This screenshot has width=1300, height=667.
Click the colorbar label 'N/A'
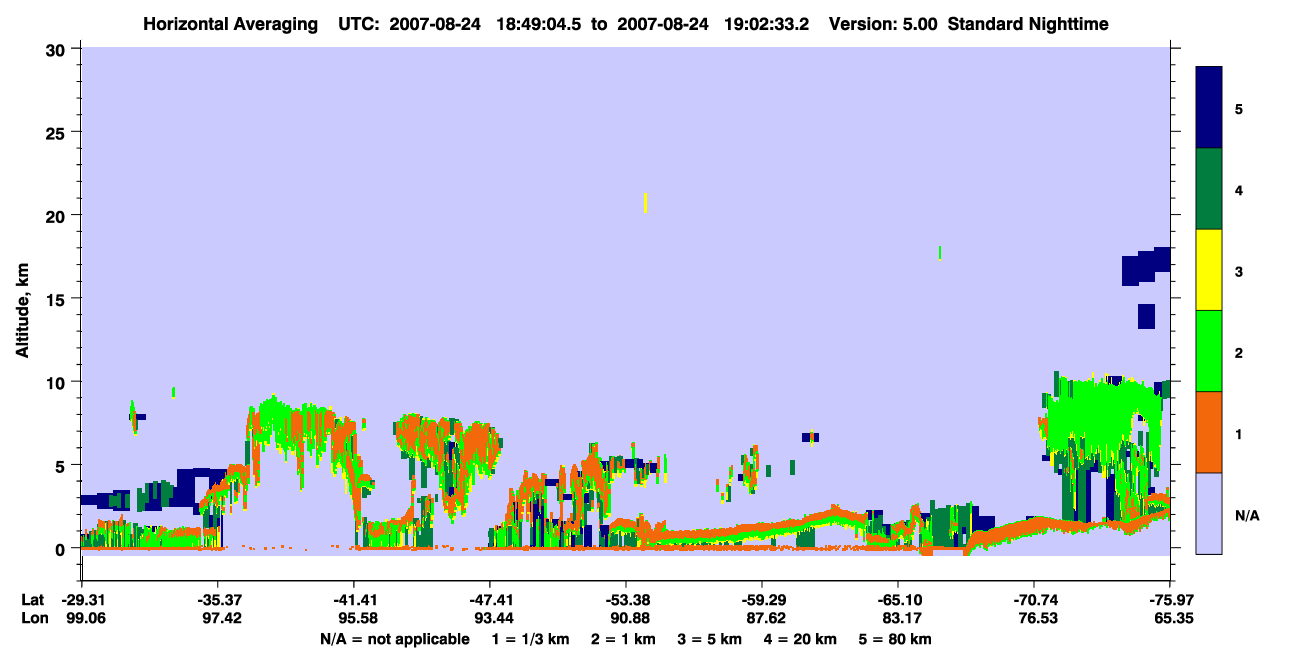1247,515
